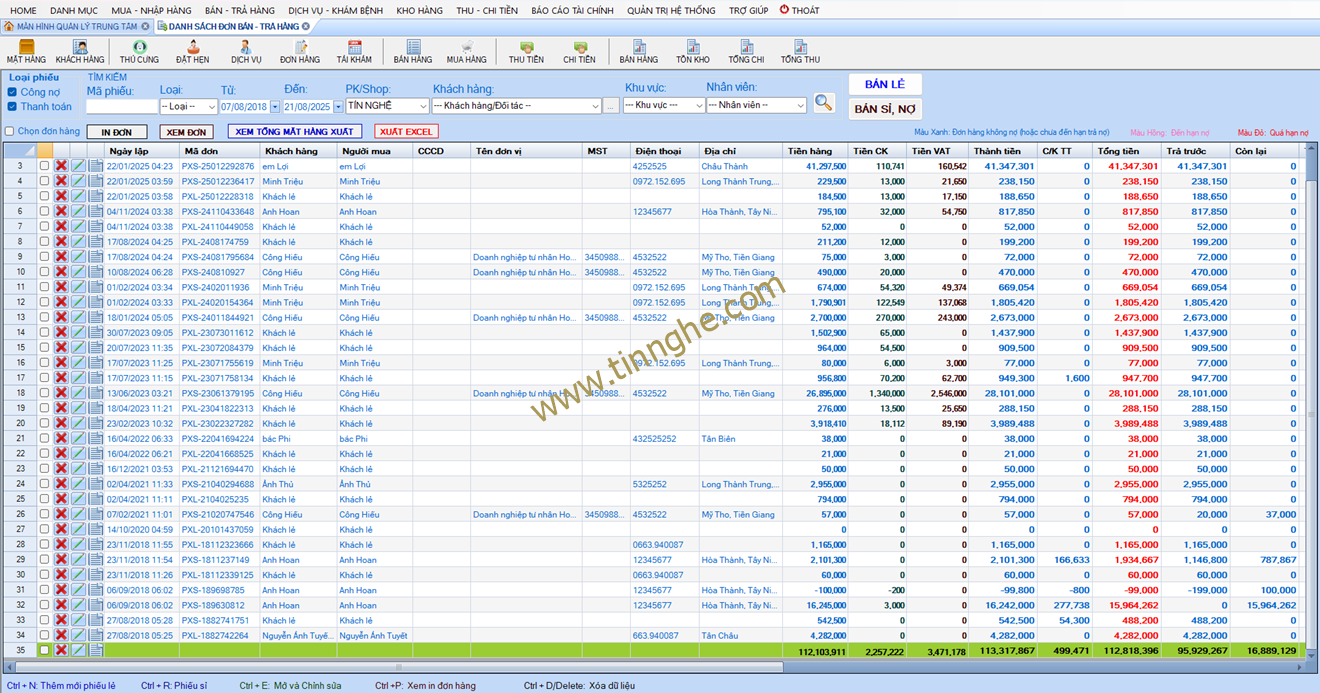Delete order PXS-24110433648 using red X
The width and height of the screenshot is (1320, 693).
(x=61, y=211)
